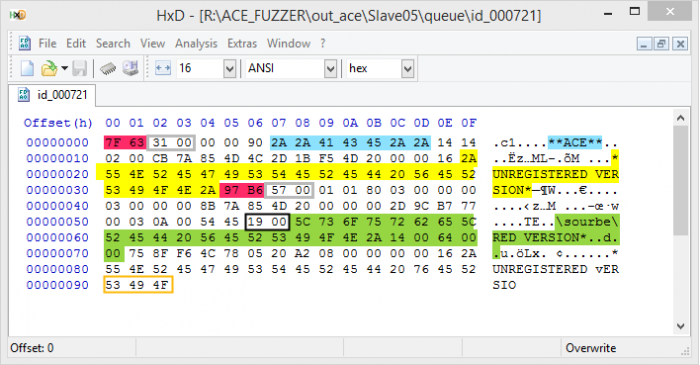Open the ? help menu
The image size is (700, 365).
pyautogui.click(x=323, y=43)
